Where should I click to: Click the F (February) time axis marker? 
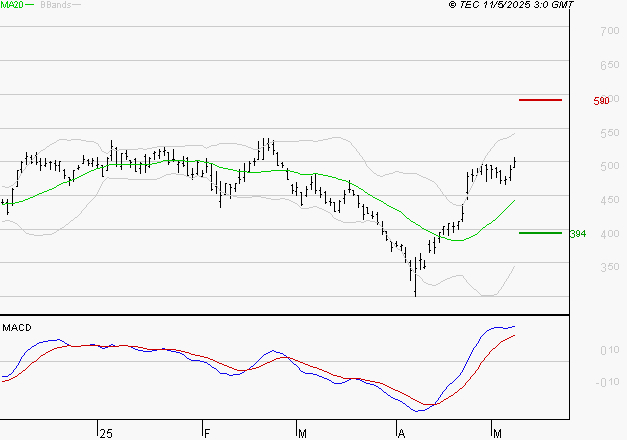[207, 432]
